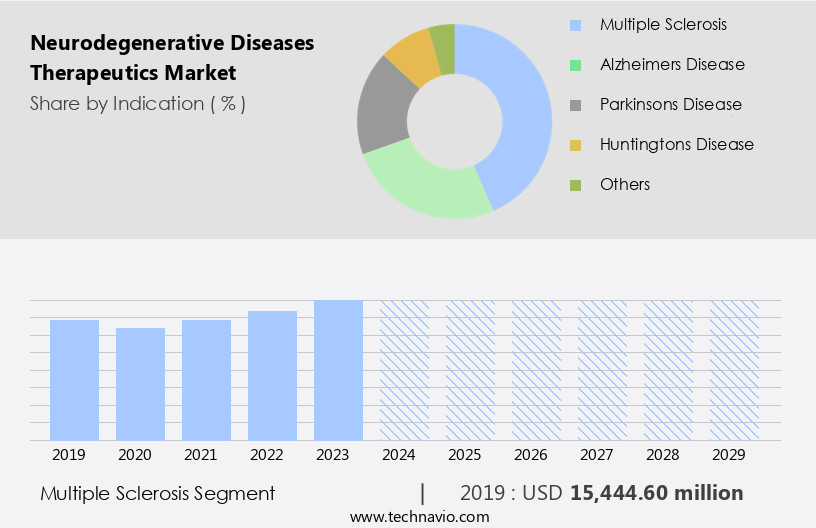This screenshot has width=816, height=528.
Task: Open the www.technavio.com link
Action: pyautogui.click(x=419, y=516)
